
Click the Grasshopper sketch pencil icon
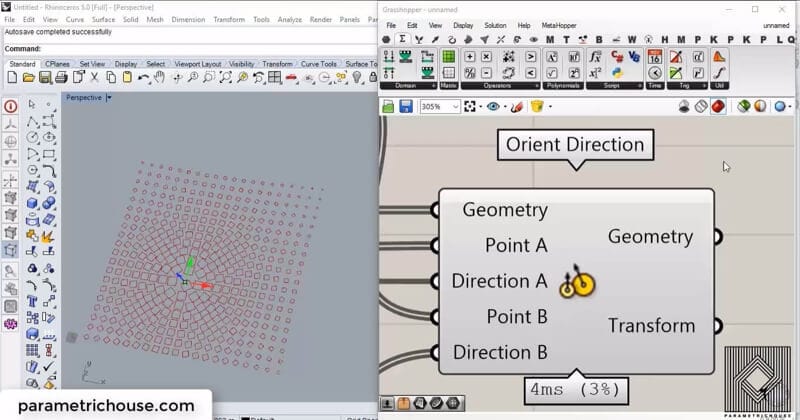pyautogui.click(x=517, y=106)
